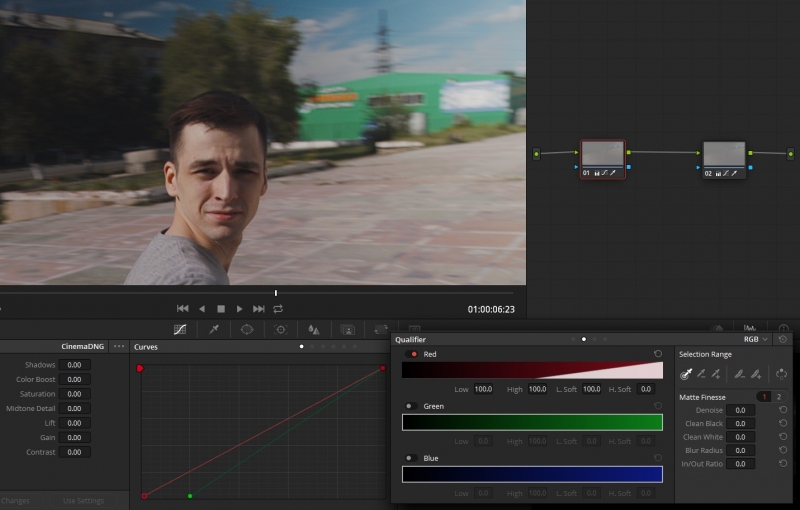
Task: Click the qualifier picker eyedropper tool
Action: [x=686, y=374]
